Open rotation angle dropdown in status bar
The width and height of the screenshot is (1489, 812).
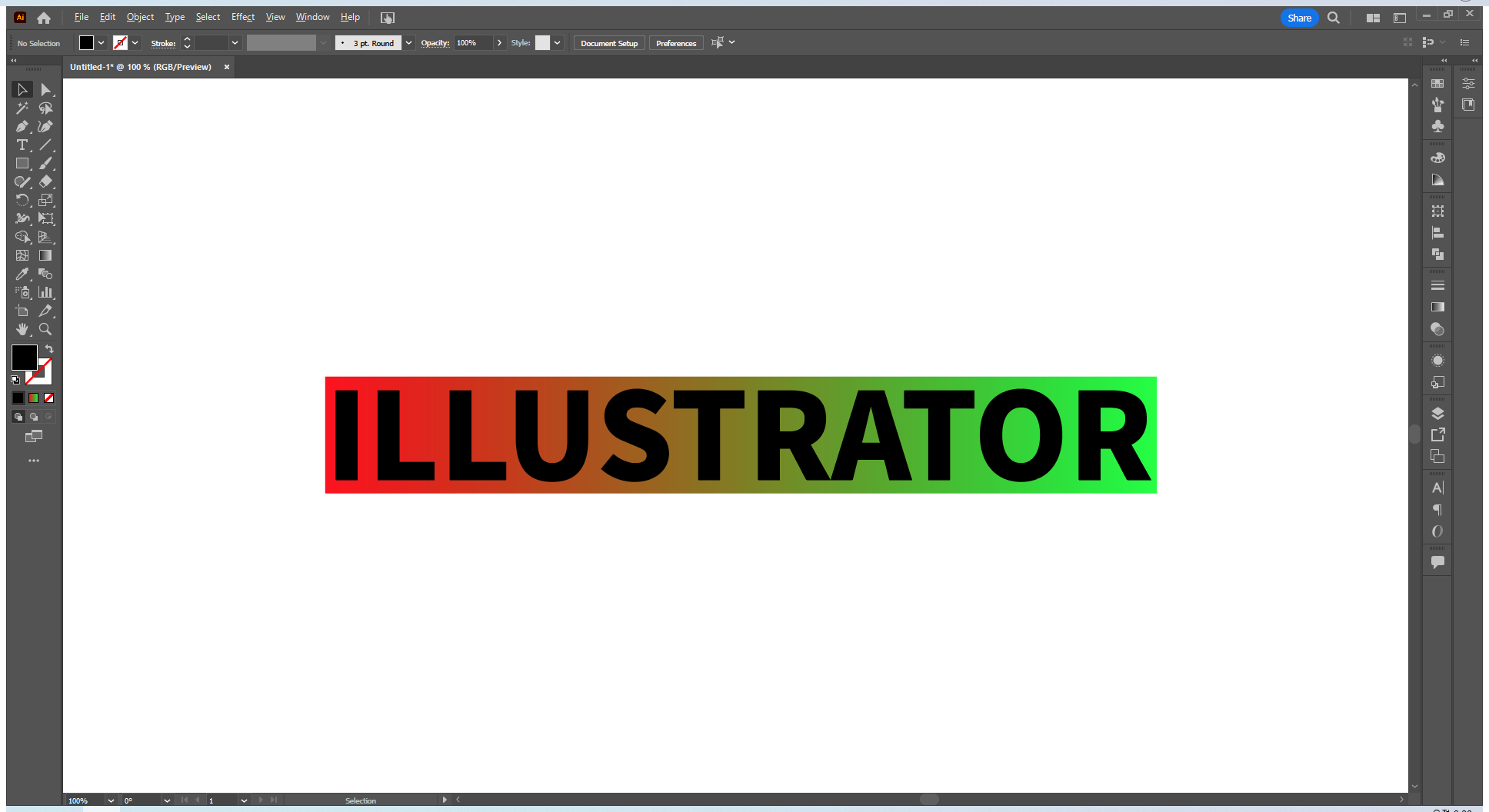click(x=167, y=800)
